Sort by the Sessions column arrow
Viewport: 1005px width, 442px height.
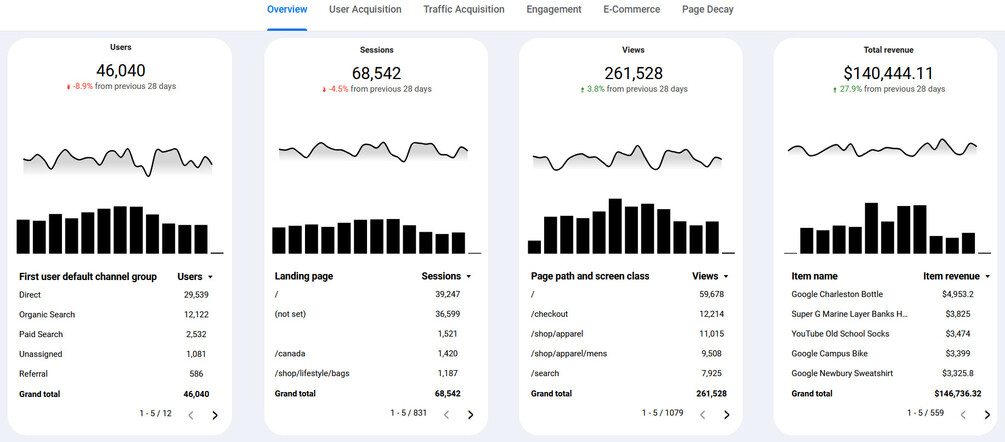coord(469,277)
